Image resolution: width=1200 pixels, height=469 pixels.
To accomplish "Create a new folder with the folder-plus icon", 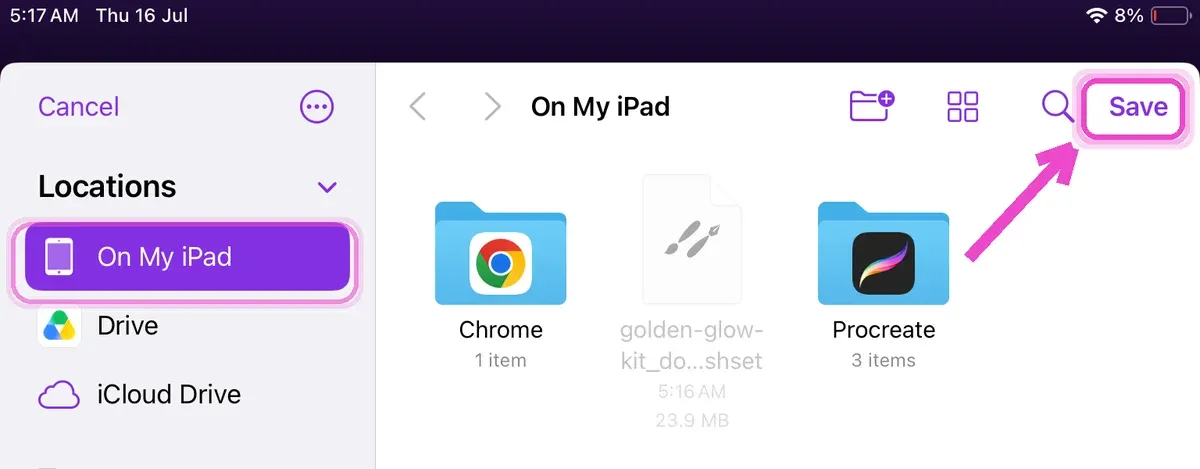I will 872,106.
